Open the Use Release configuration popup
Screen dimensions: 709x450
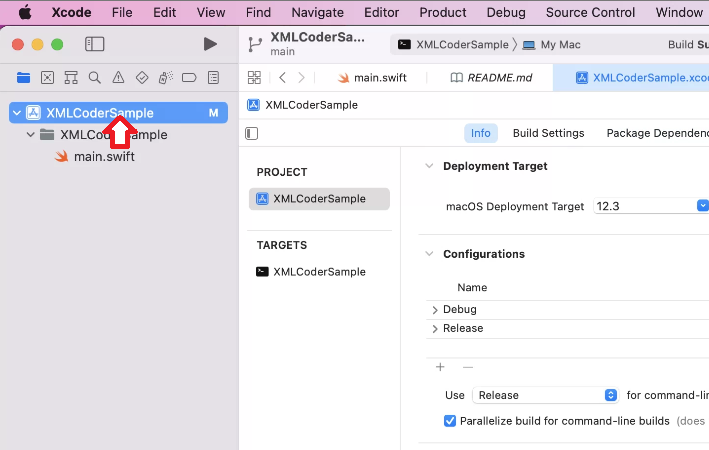tap(545, 395)
